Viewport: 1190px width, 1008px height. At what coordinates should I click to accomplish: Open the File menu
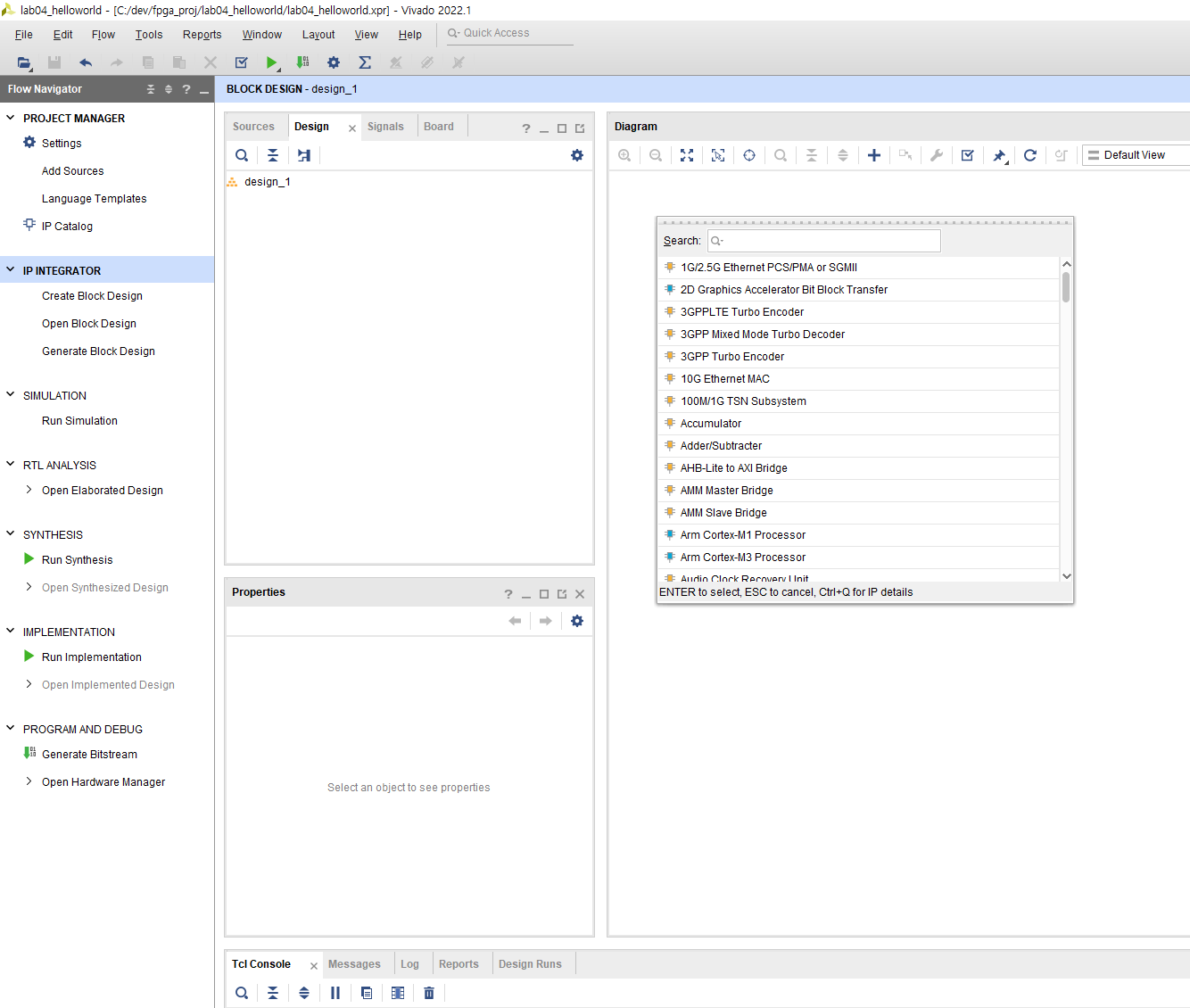tap(24, 35)
